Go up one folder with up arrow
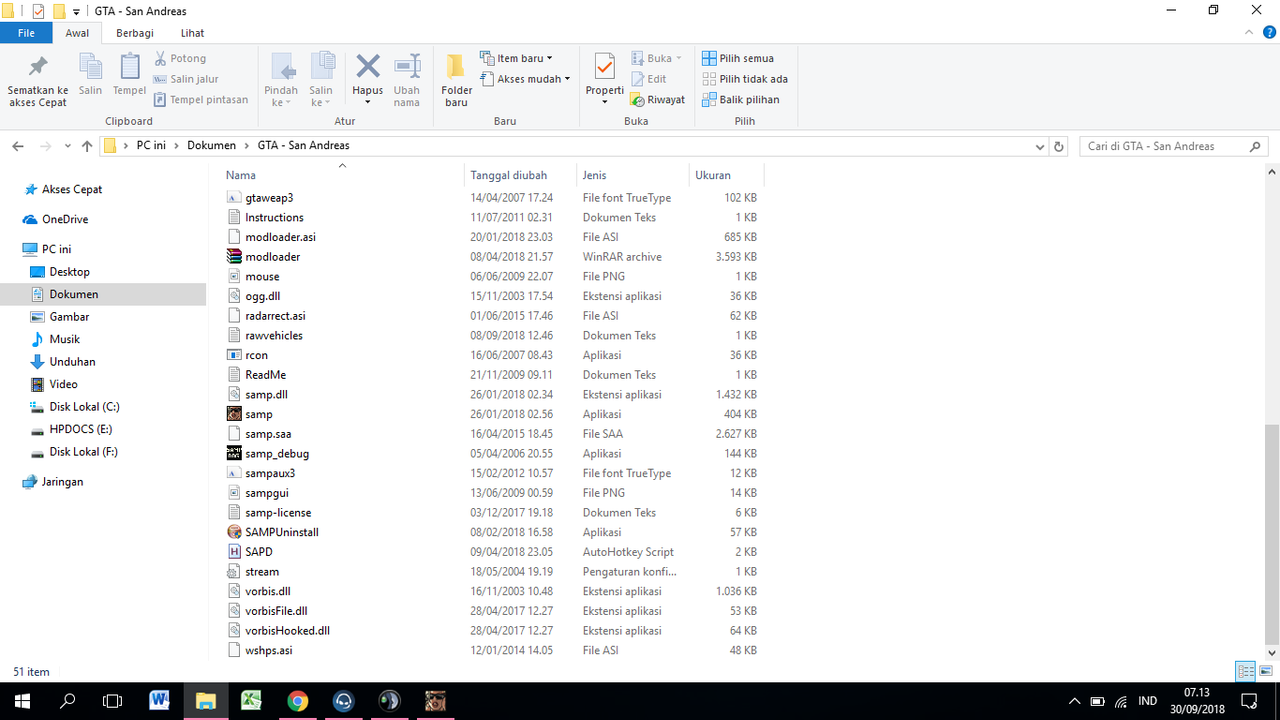1280x720 pixels. click(87, 146)
